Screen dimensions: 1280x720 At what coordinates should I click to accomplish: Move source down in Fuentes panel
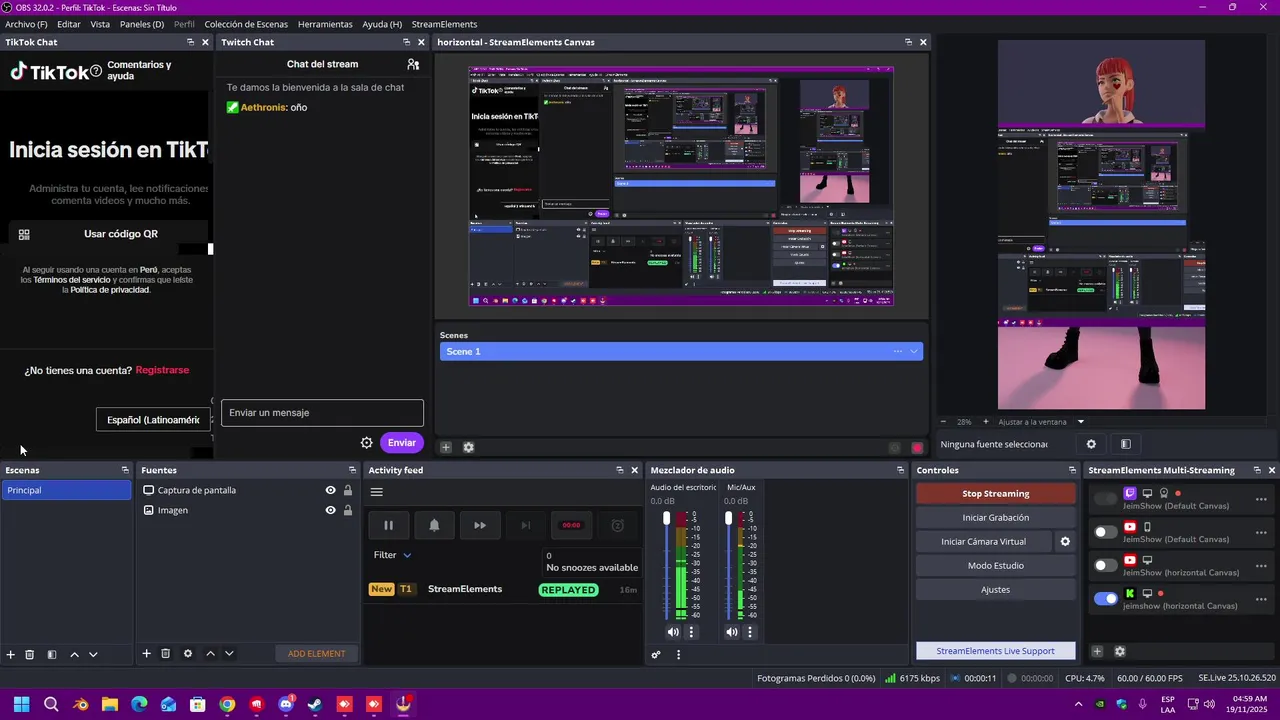coord(229,654)
